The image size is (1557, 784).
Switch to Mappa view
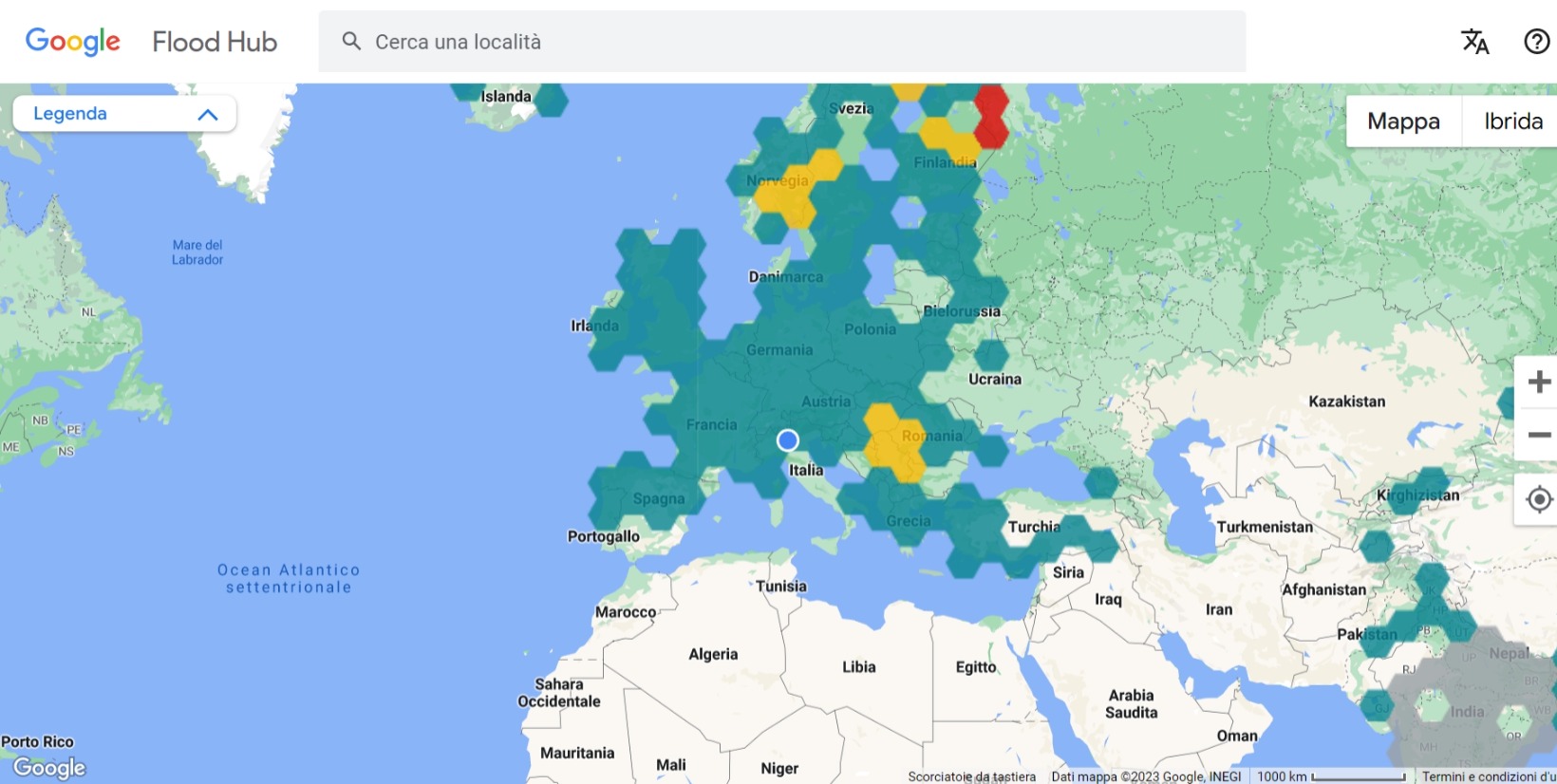(1403, 121)
